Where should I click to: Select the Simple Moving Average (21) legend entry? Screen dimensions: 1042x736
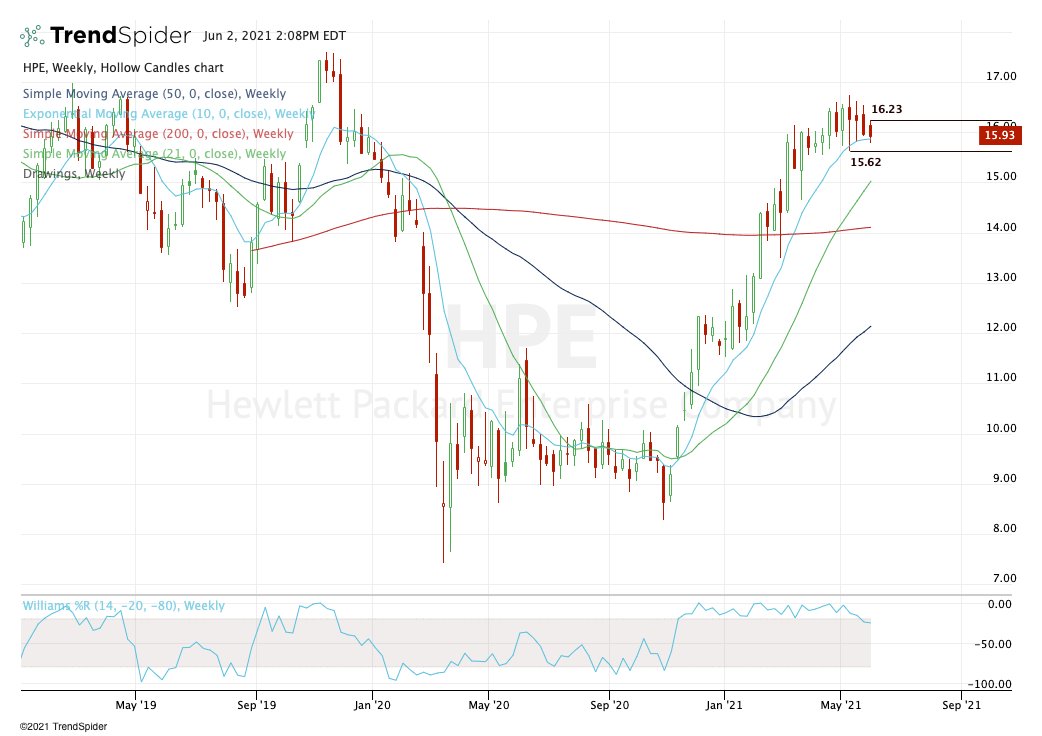[x=154, y=153]
